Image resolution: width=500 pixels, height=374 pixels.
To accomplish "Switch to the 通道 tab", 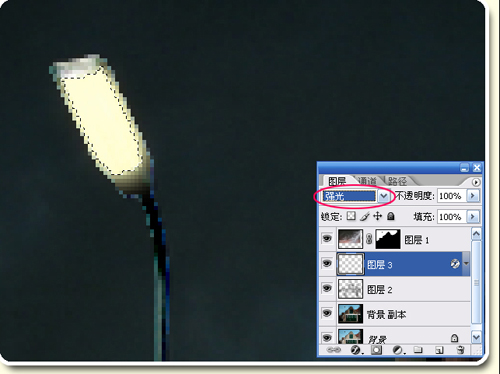I will pyautogui.click(x=367, y=181).
